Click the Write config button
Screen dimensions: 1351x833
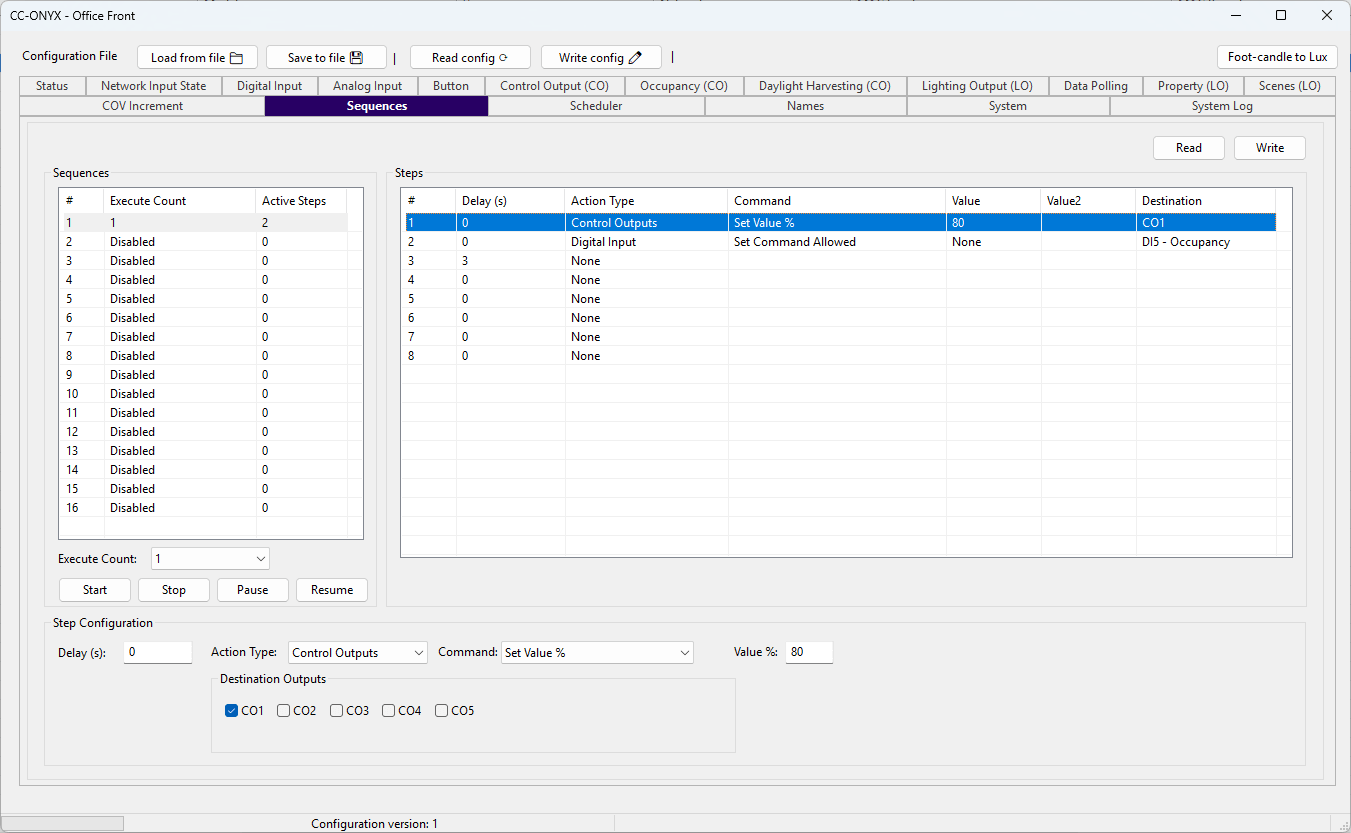tap(601, 57)
